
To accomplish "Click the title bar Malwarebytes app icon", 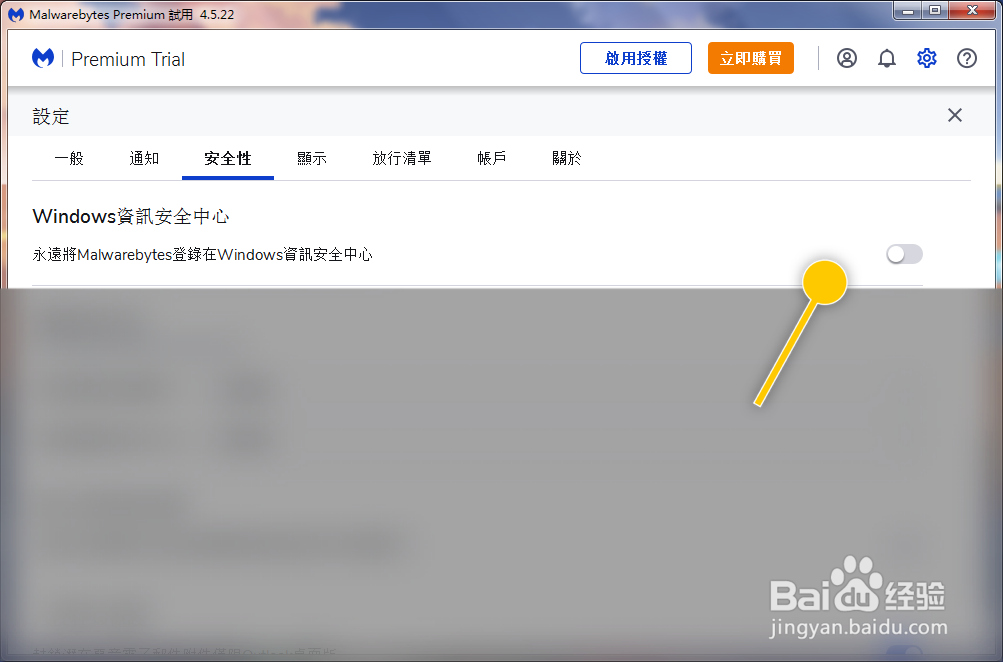I will pyautogui.click(x=16, y=14).
